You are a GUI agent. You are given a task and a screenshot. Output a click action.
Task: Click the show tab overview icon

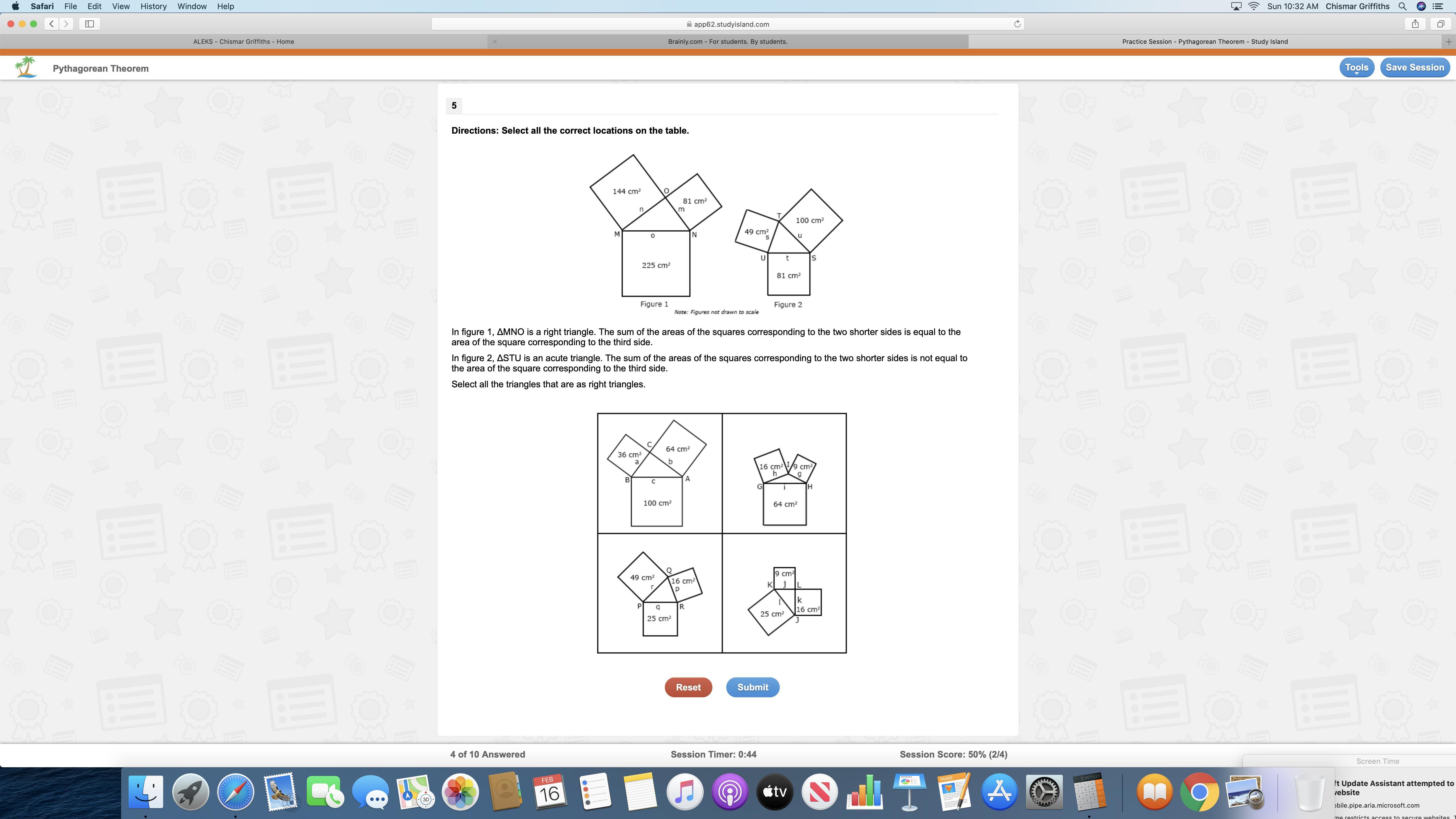click(x=1441, y=24)
